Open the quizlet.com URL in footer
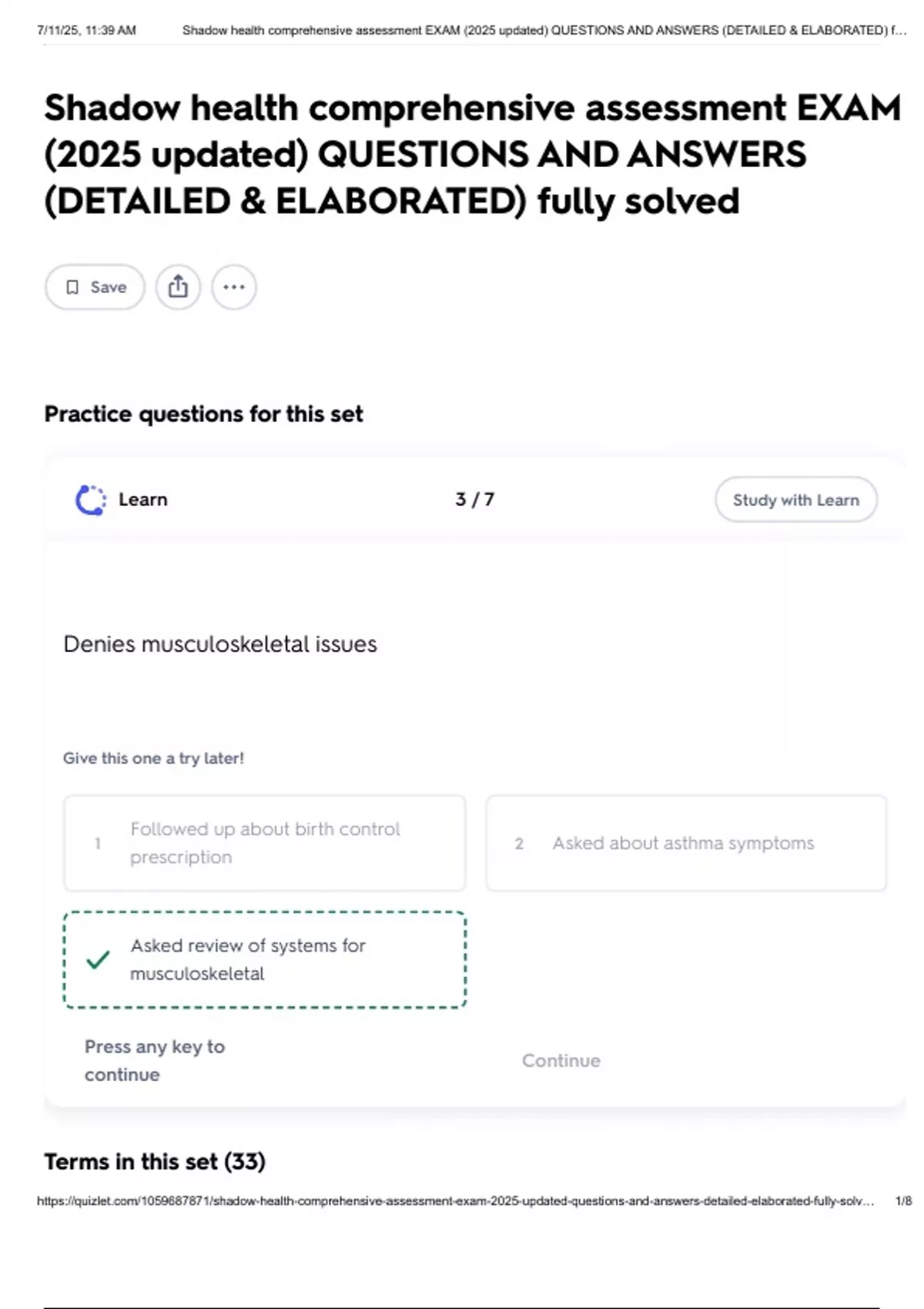The width and height of the screenshot is (924, 1309). pos(455,1200)
